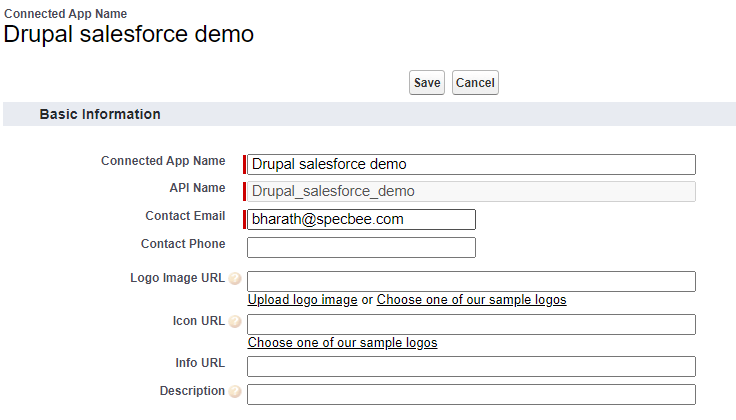Click the Cancel button
736x420 pixels.
(x=475, y=83)
